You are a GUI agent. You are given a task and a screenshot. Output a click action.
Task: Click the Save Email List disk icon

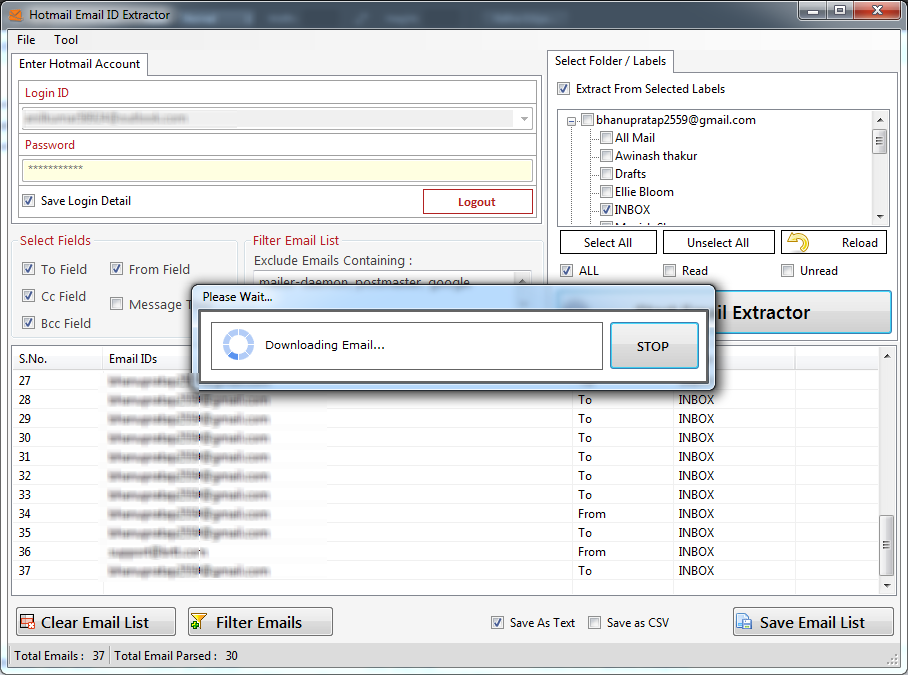pos(744,622)
